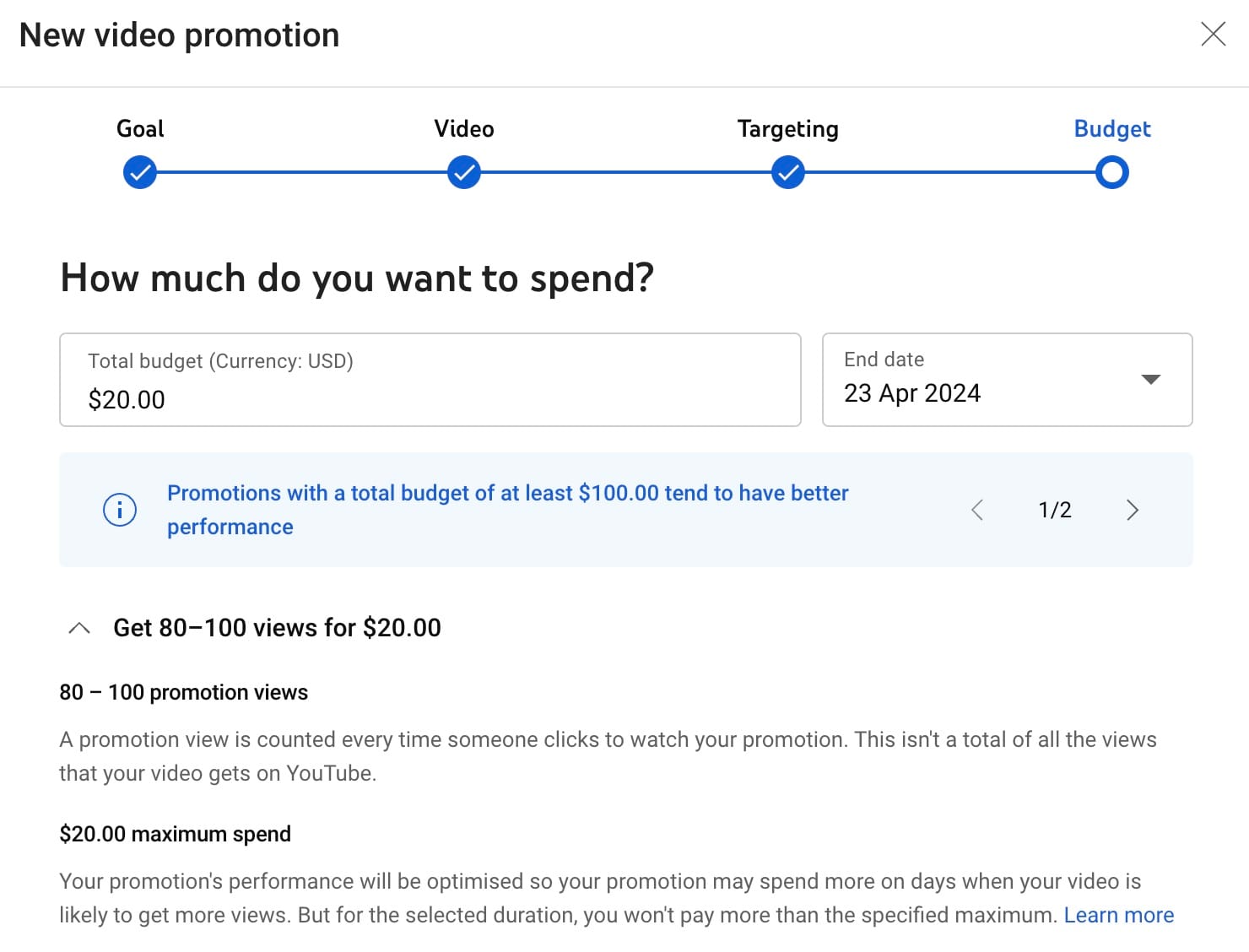Viewport: 1249px width, 952px height.
Task: Show the next promotion tip
Action: coord(1133,510)
